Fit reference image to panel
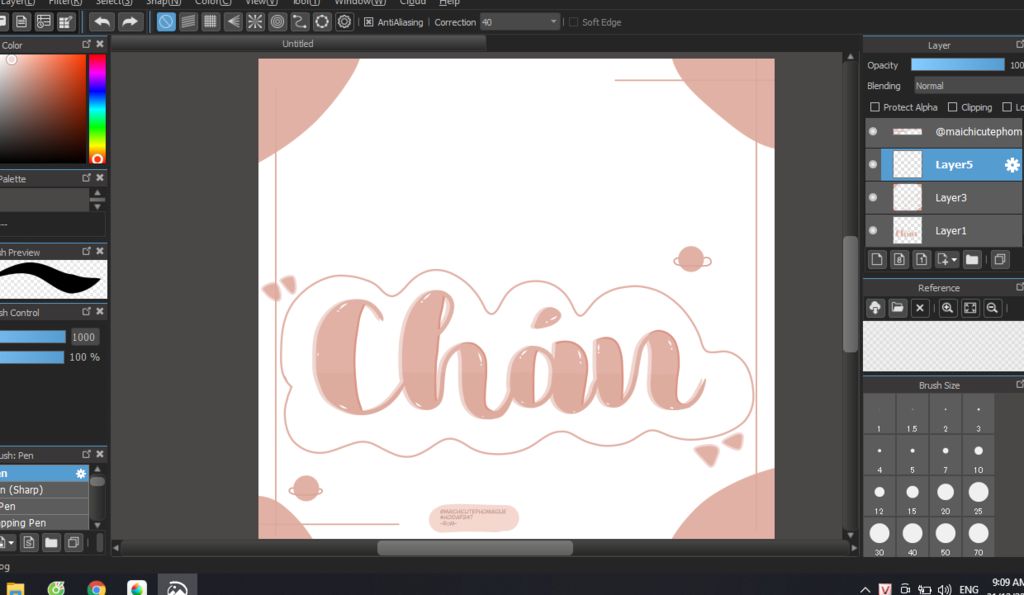This screenshot has width=1024, height=595. coord(970,308)
